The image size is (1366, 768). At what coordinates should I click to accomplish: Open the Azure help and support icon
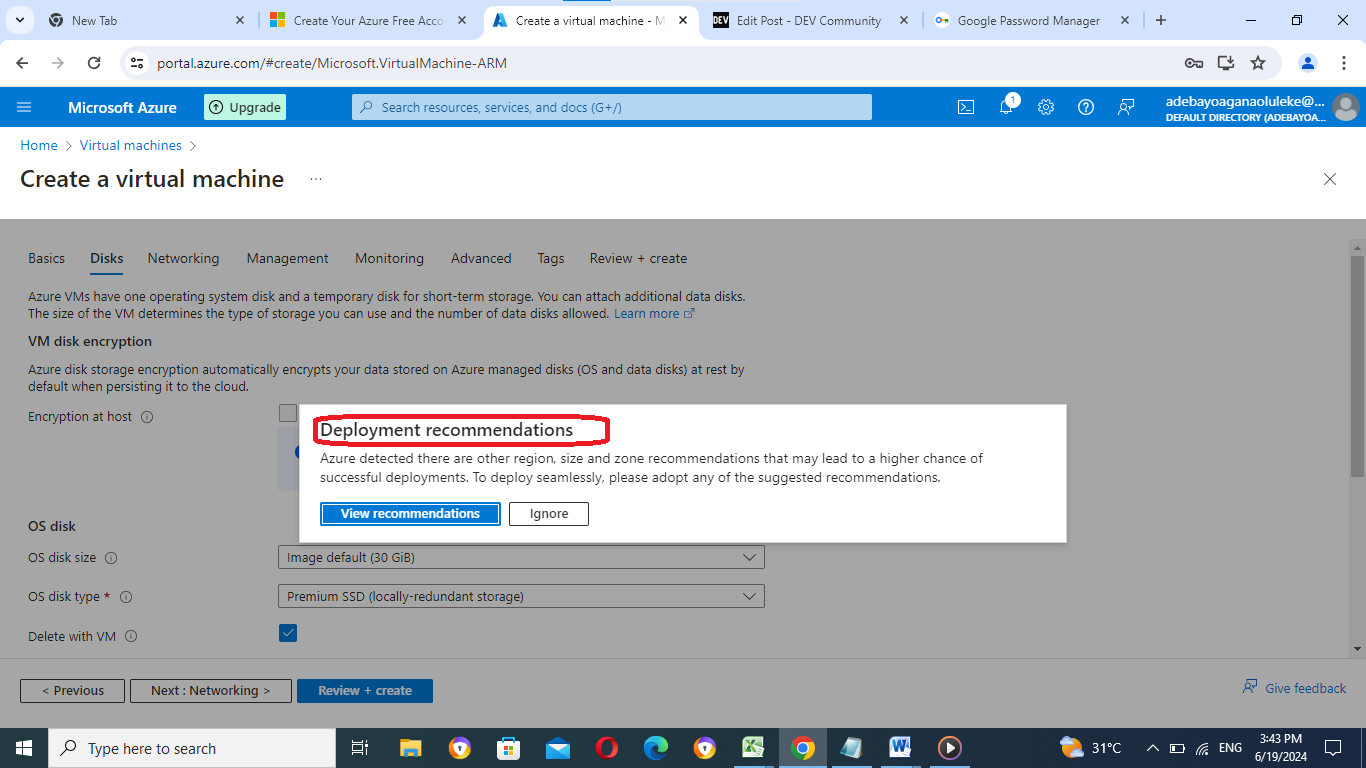point(1086,107)
